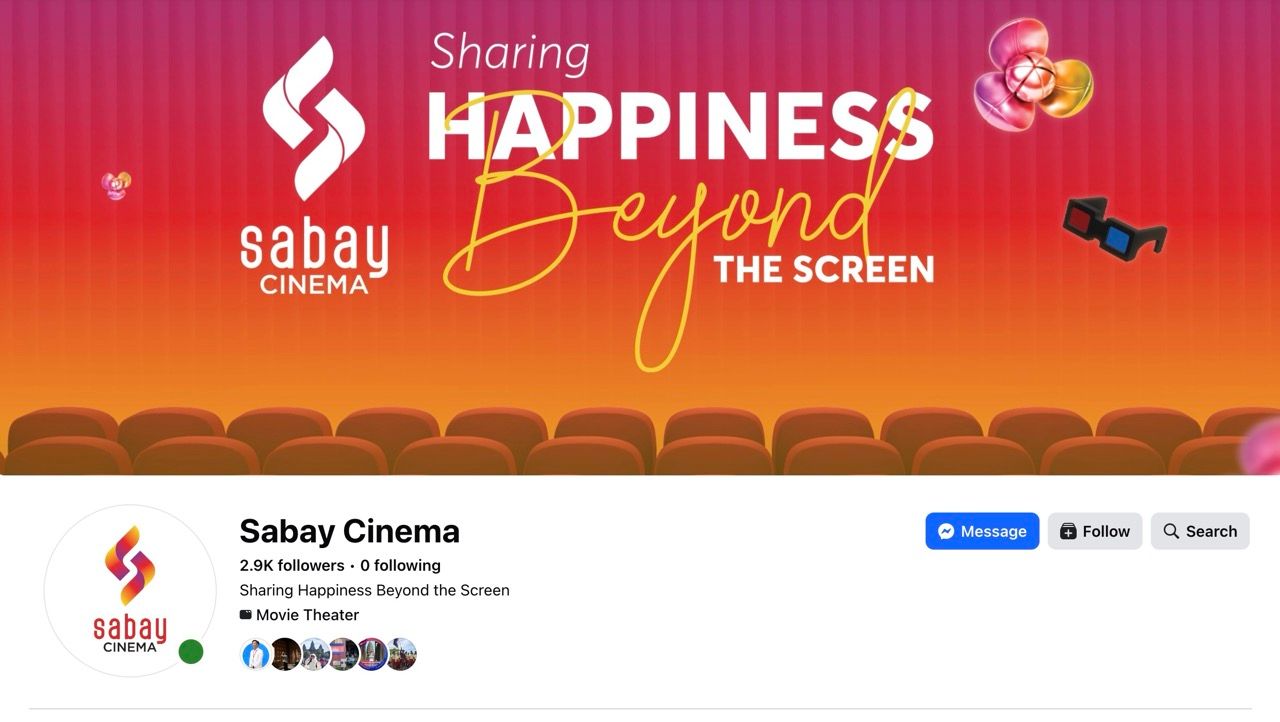Open the Movie Theater category link
Viewport: 1280px width, 722px height.
coord(307,615)
